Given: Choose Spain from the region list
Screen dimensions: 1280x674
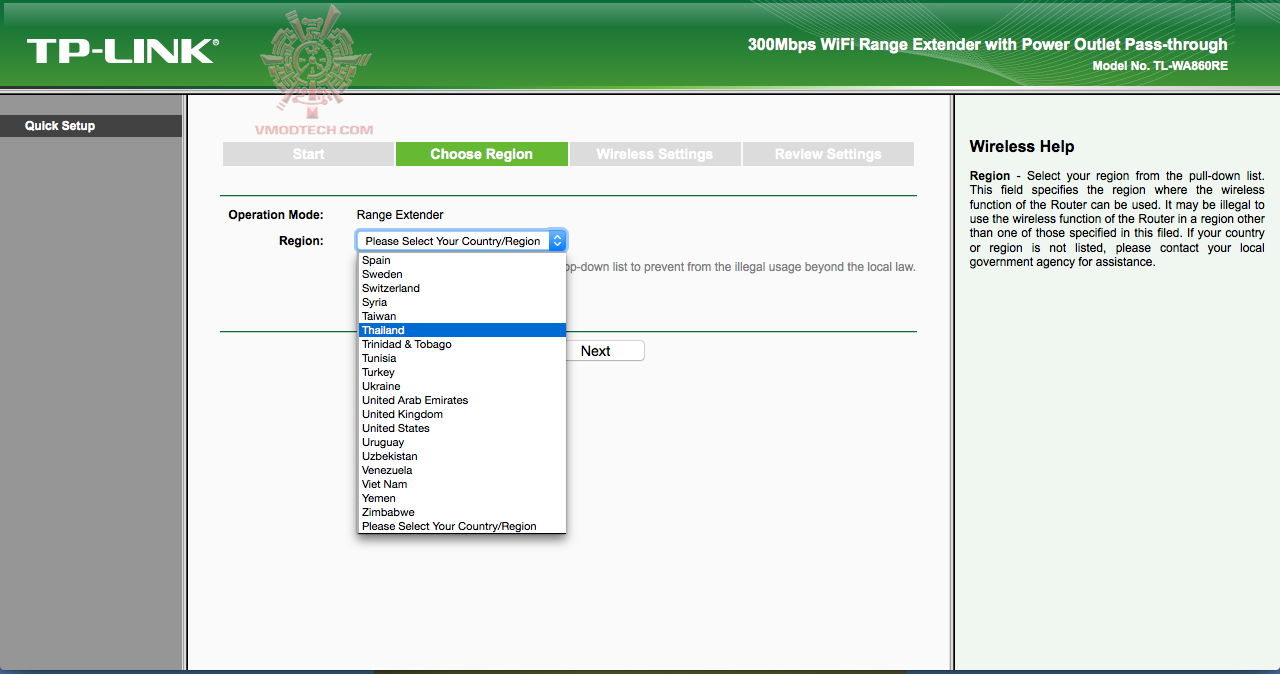Looking at the screenshot, I should (462, 260).
